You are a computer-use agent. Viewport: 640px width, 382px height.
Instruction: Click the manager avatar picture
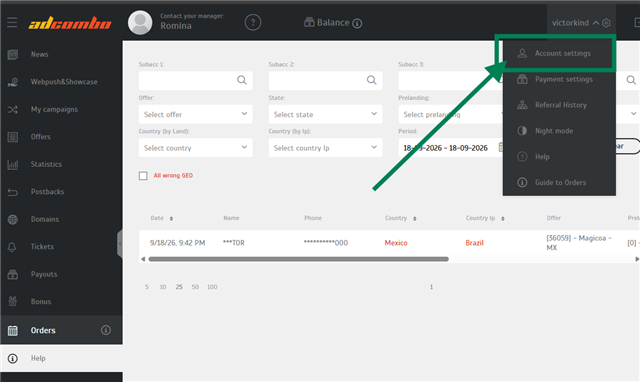pos(140,22)
